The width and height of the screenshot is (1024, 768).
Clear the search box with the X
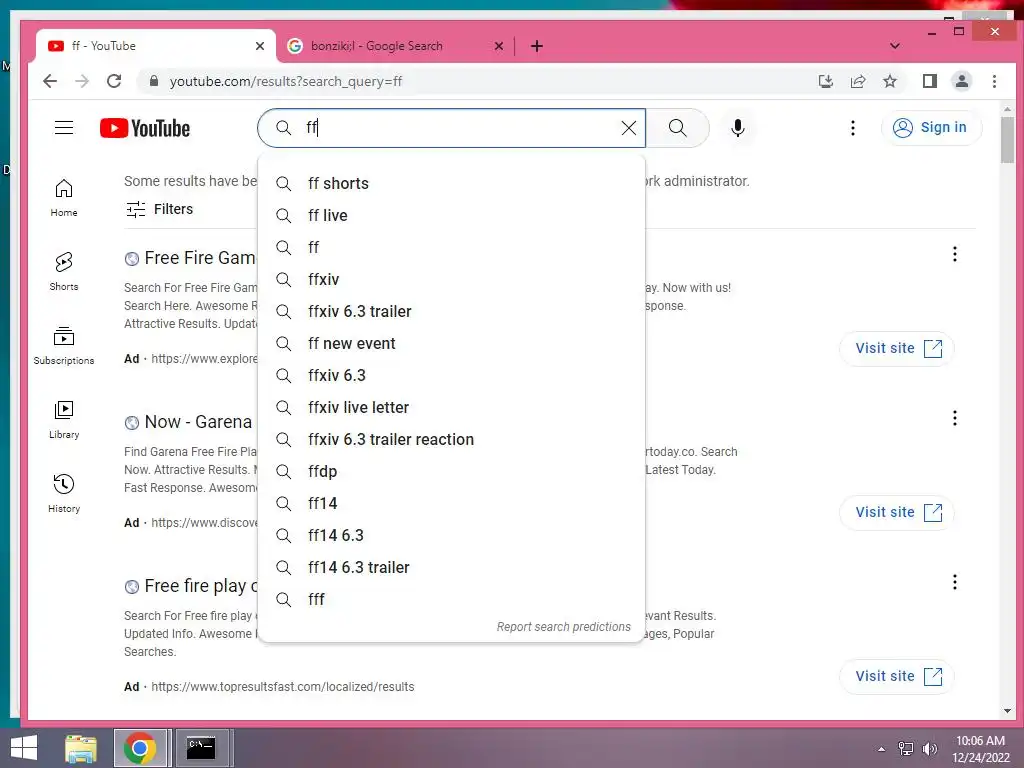point(628,128)
